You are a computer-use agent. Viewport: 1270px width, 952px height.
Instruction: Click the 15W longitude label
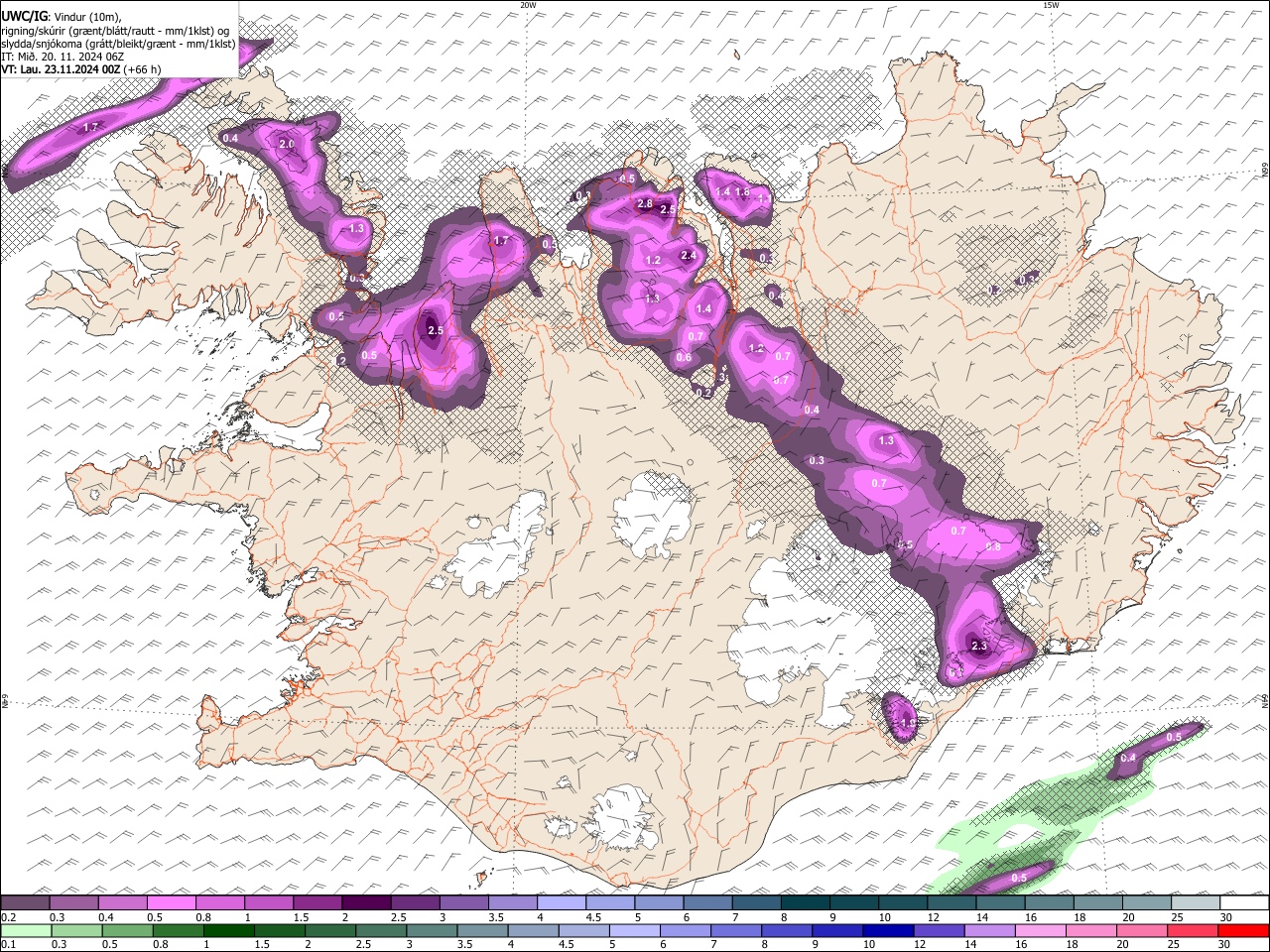pos(1051,5)
